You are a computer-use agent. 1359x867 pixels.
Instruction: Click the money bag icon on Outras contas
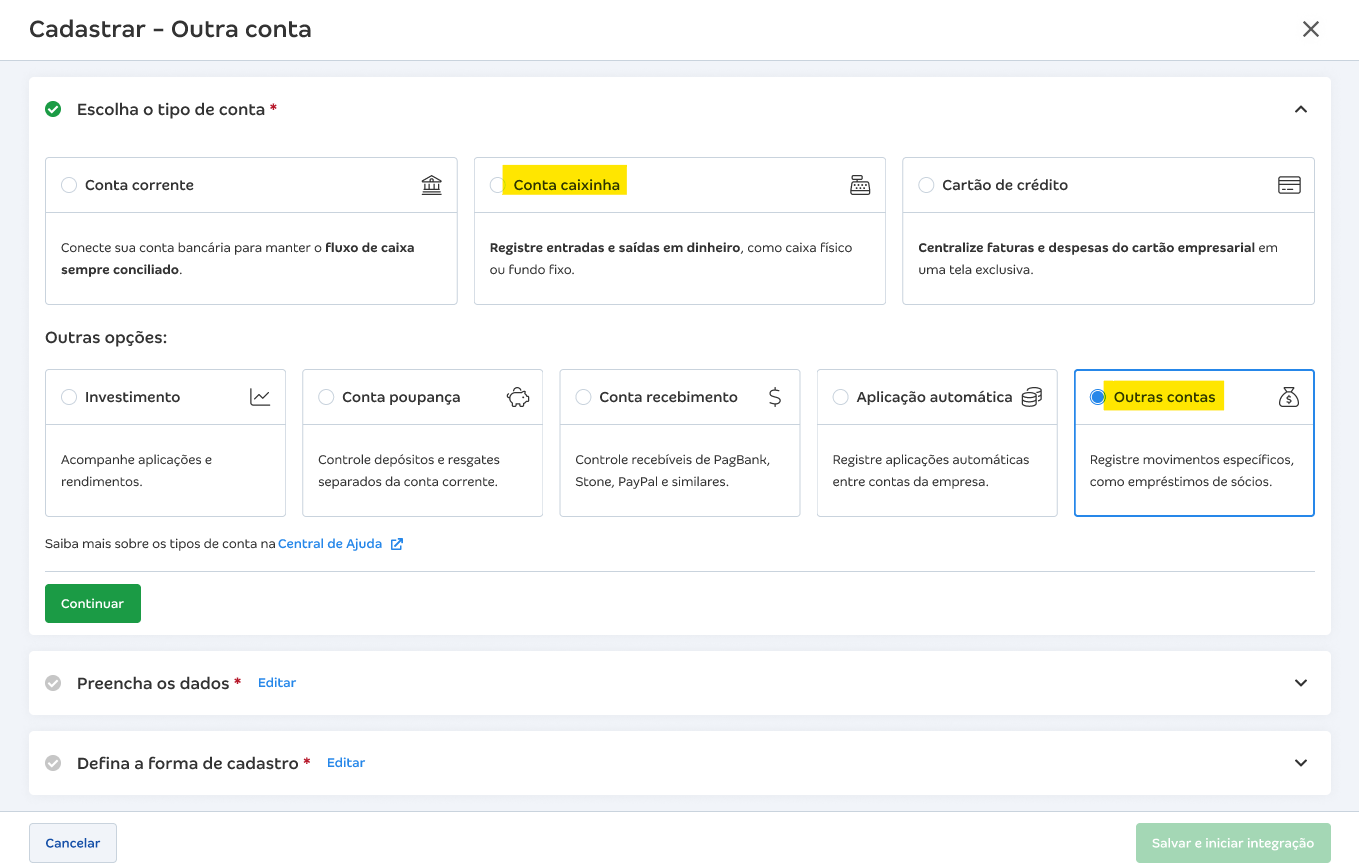1288,397
